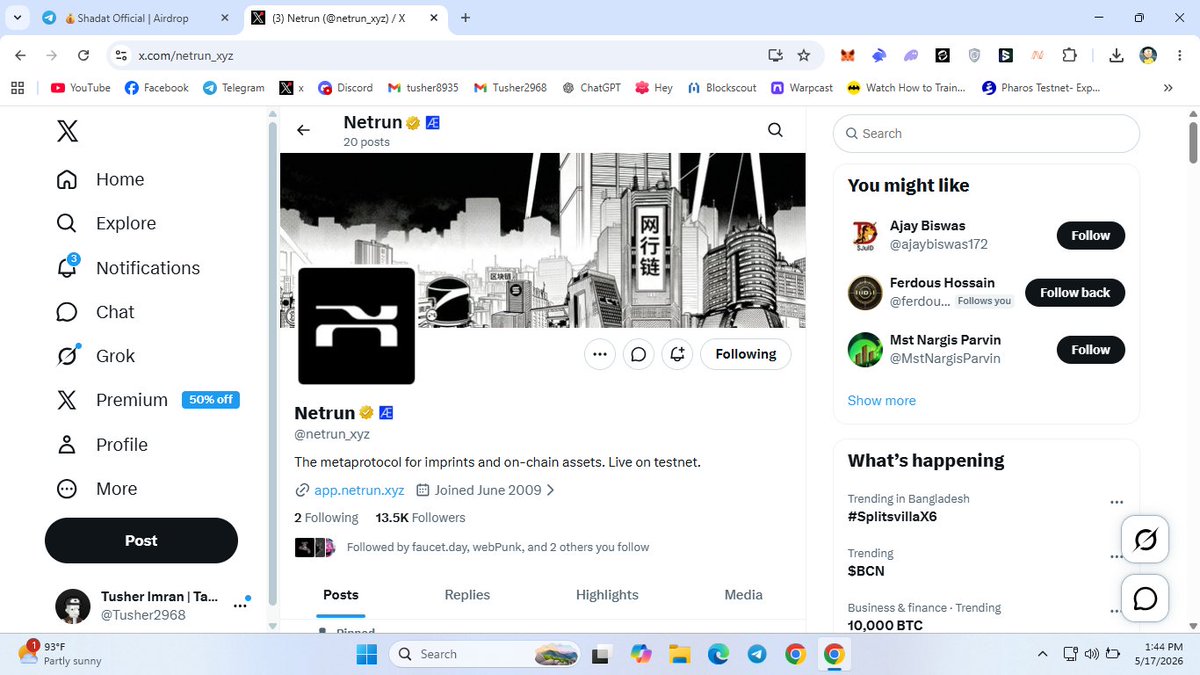
Task: Open Profile in the sidebar
Action: click(102, 444)
